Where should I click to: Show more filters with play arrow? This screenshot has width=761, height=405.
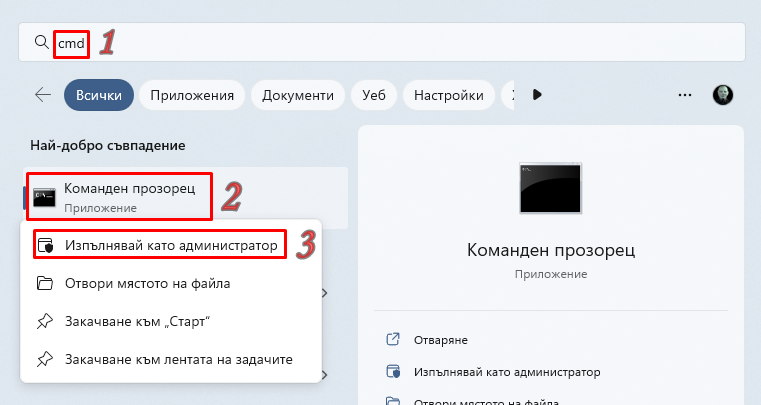tap(537, 94)
